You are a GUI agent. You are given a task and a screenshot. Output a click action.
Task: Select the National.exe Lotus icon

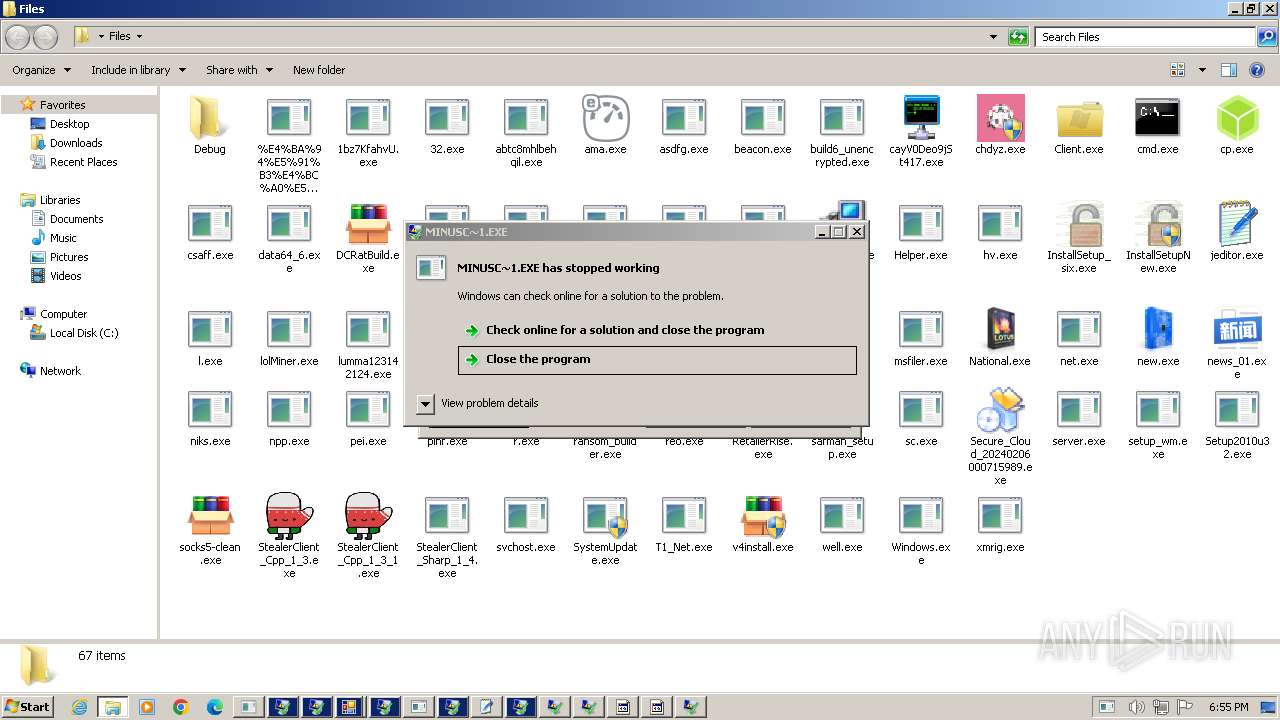point(1000,330)
